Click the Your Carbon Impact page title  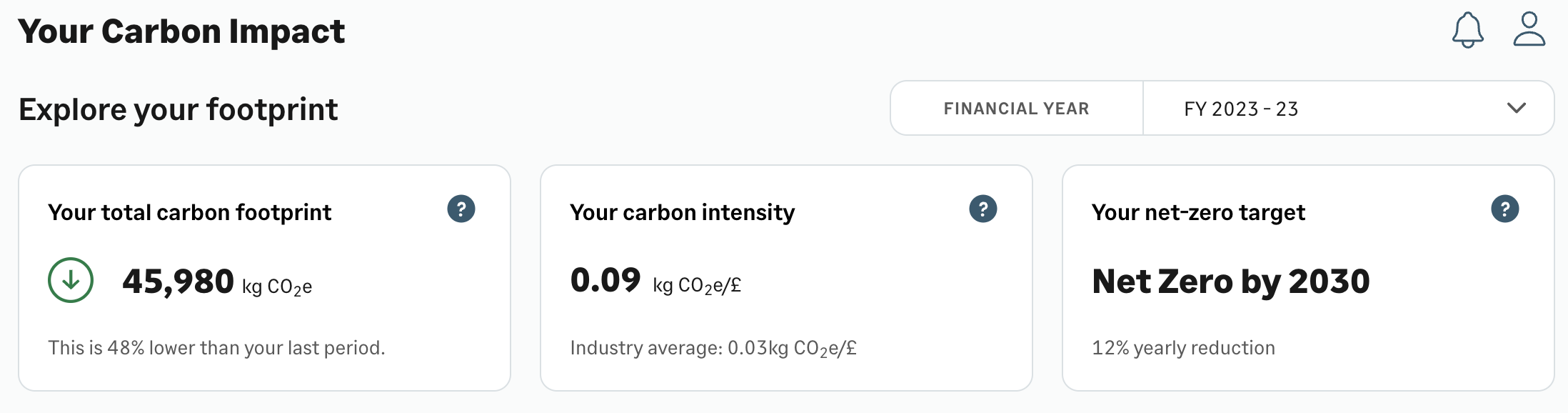181,32
